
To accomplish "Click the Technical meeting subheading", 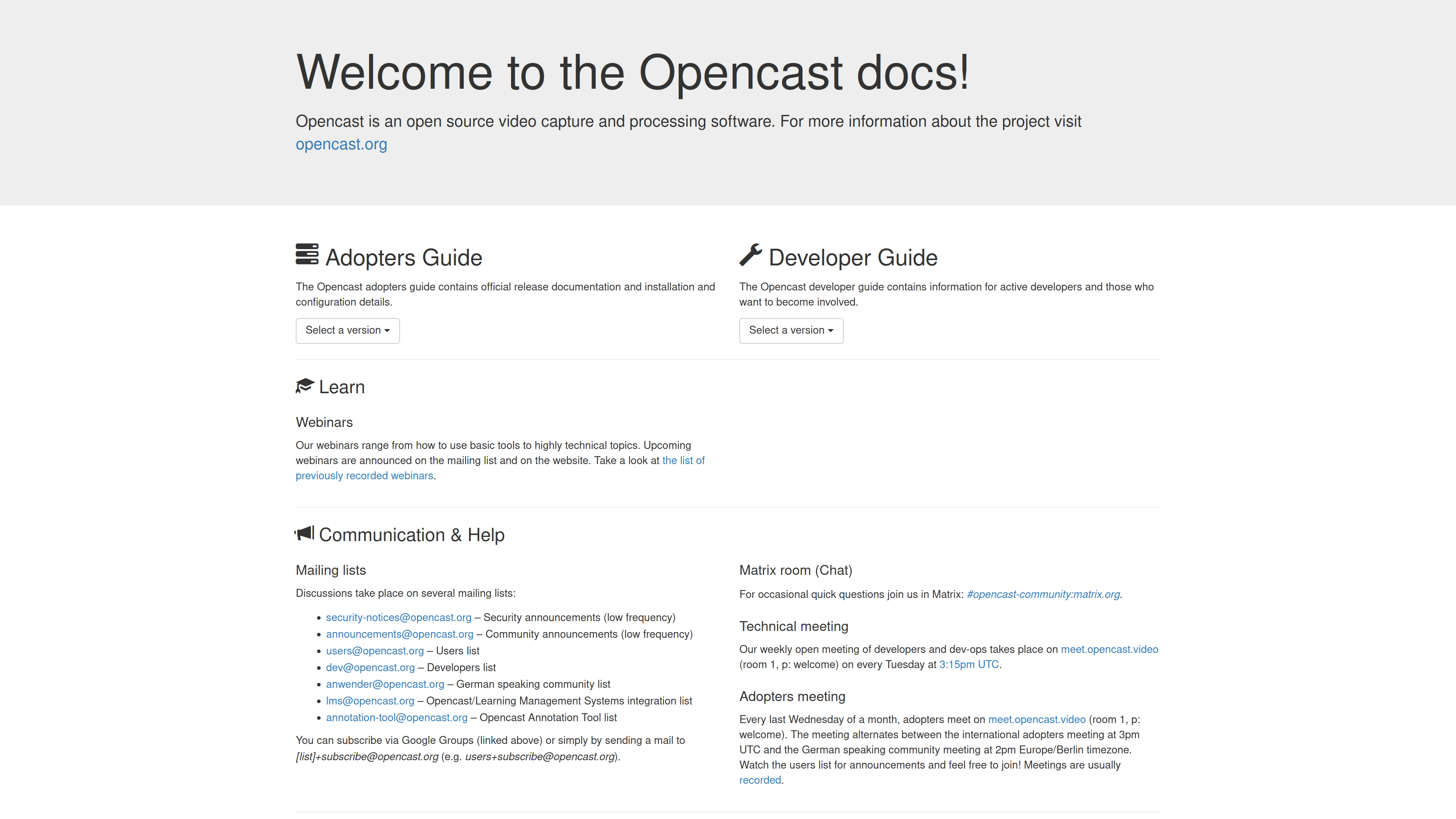I will pyautogui.click(x=794, y=626).
